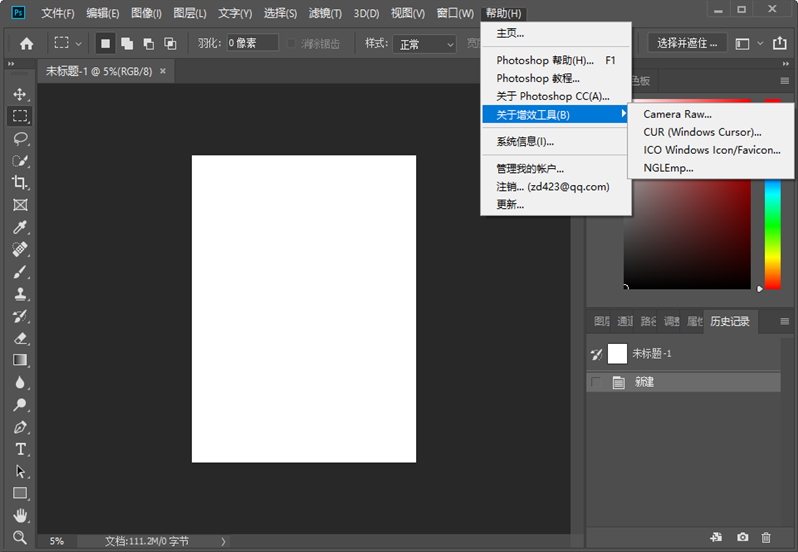Click the hue spectrum slider strip

click(773, 234)
